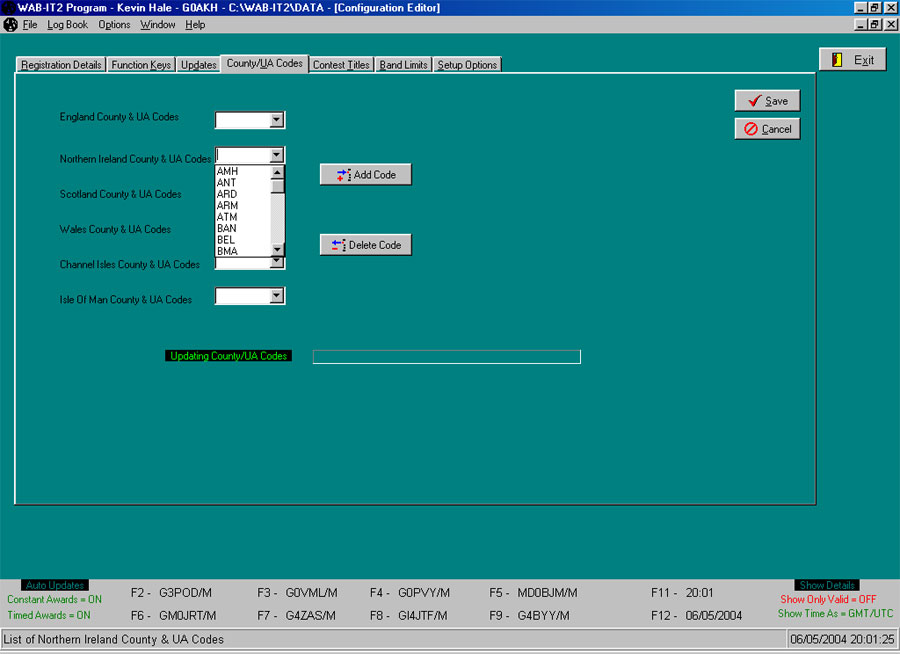The image size is (900, 654).
Task: Toggle Timed Awards status
Action: tap(48, 615)
